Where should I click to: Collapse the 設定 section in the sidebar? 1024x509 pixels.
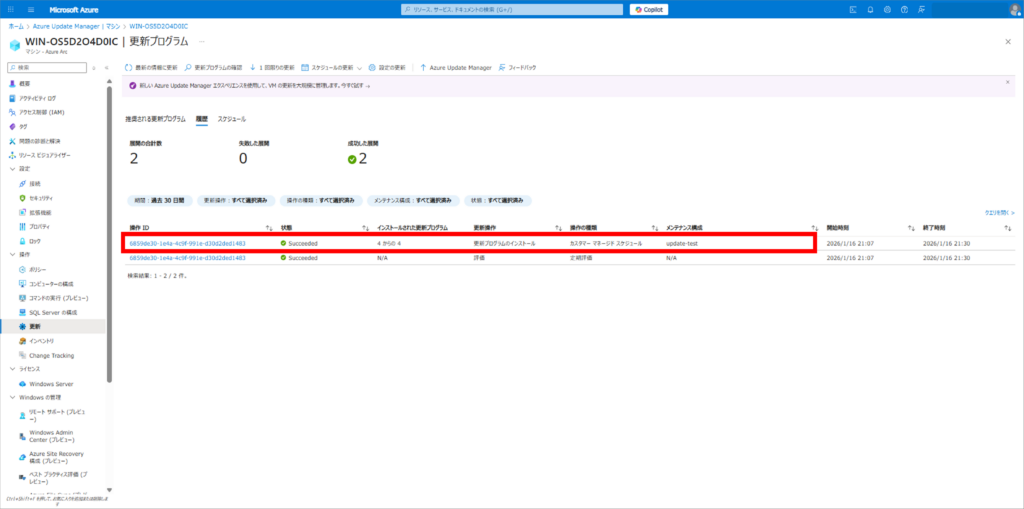(x=11, y=169)
